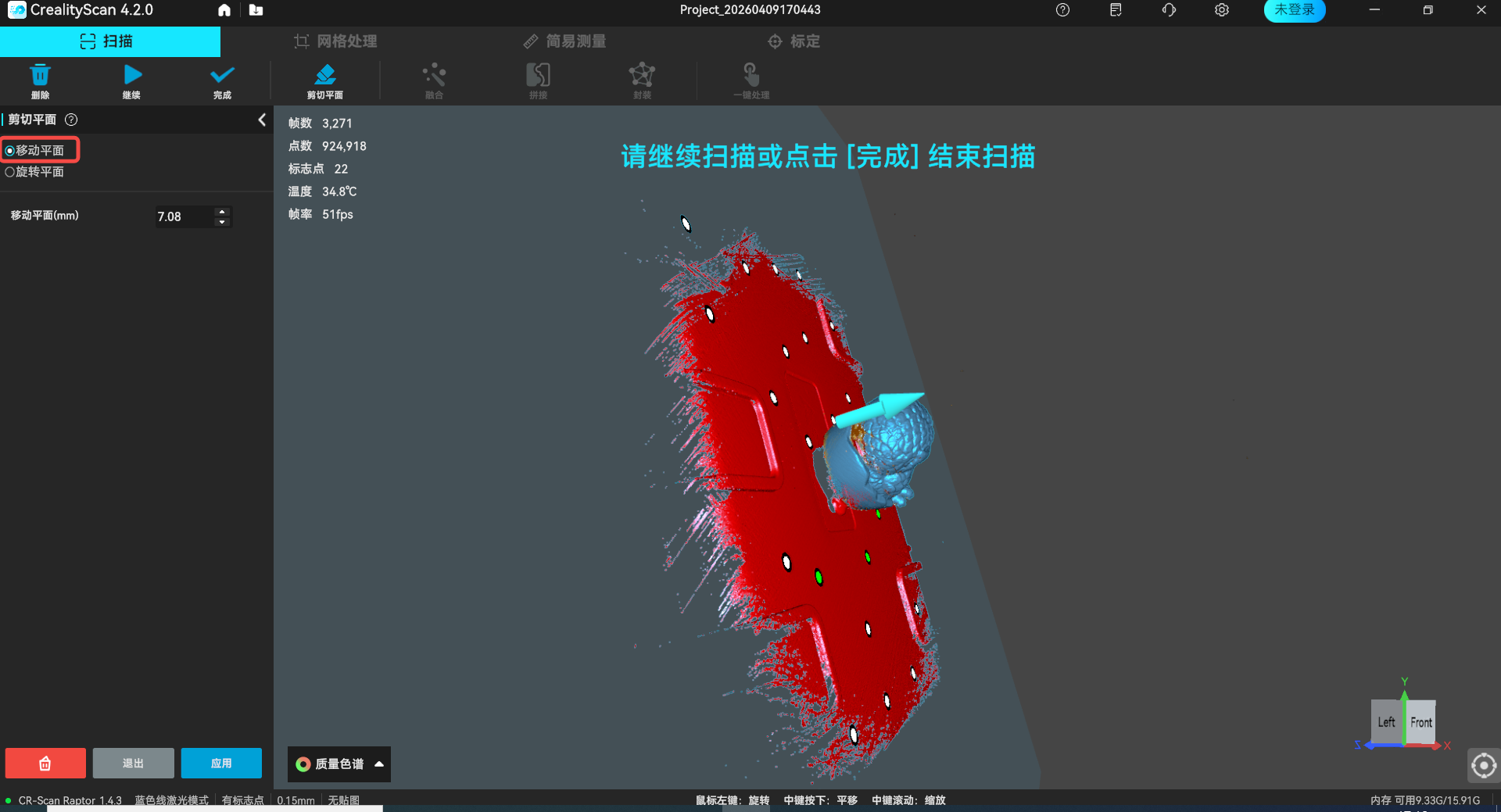Expand the 质量色谱 options arrow
1501x812 pixels.
(380, 764)
